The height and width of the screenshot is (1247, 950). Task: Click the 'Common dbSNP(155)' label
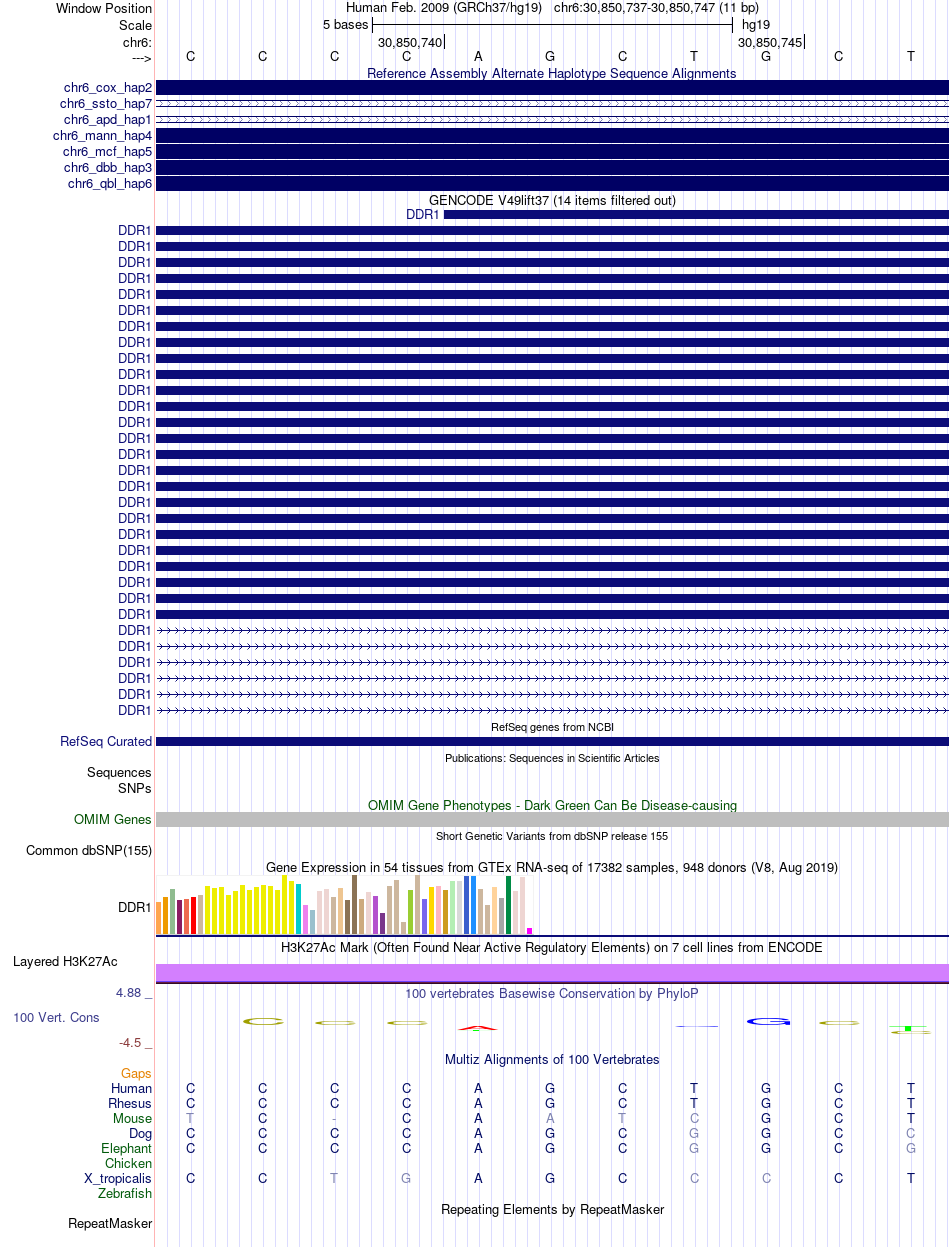click(x=89, y=851)
